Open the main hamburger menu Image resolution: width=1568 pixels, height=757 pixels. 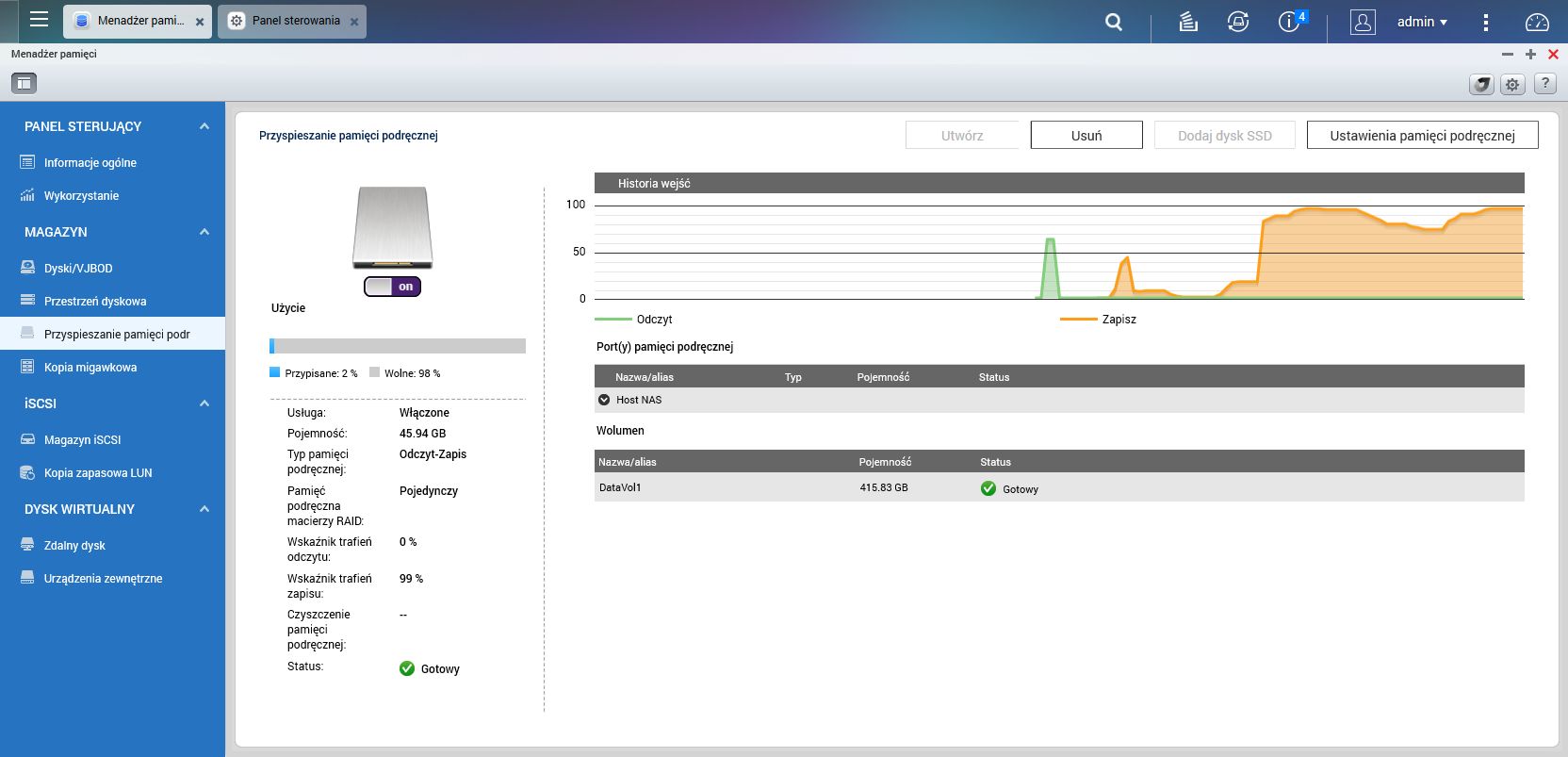click(x=39, y=20)
